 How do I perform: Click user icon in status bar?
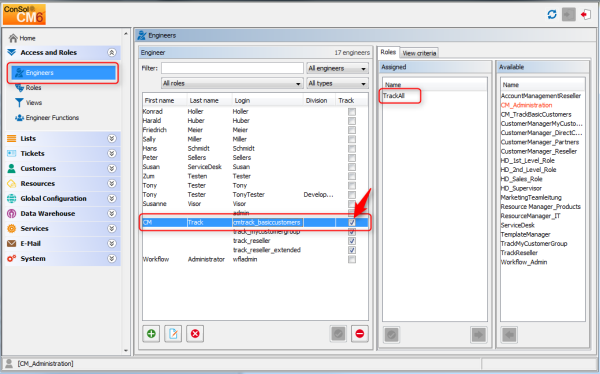pos(9,364)
